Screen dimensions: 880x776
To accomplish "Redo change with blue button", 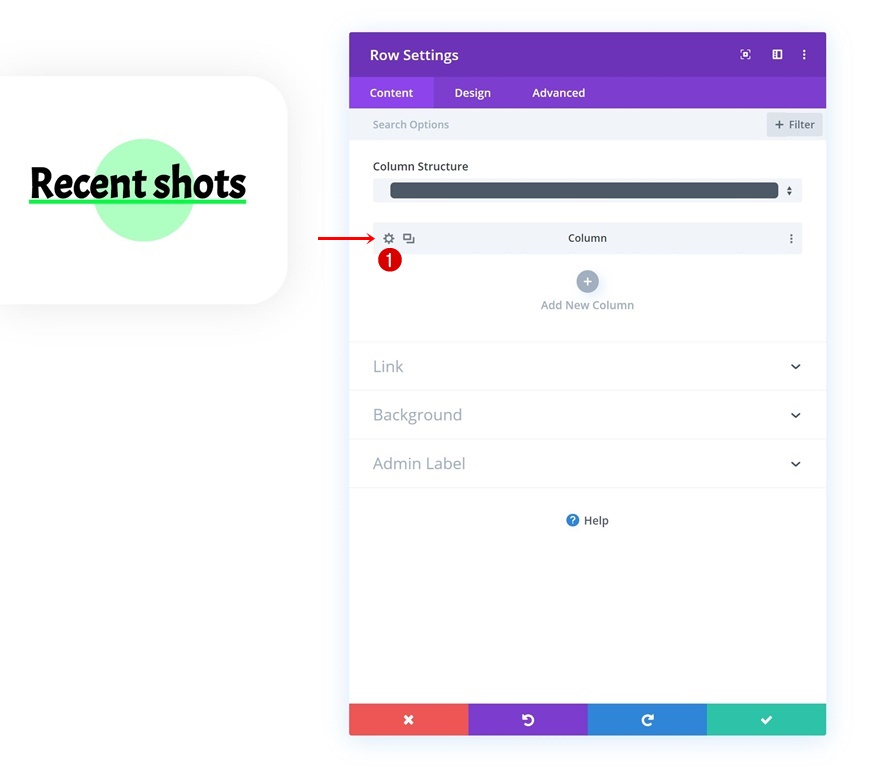I will click(647, 719).
